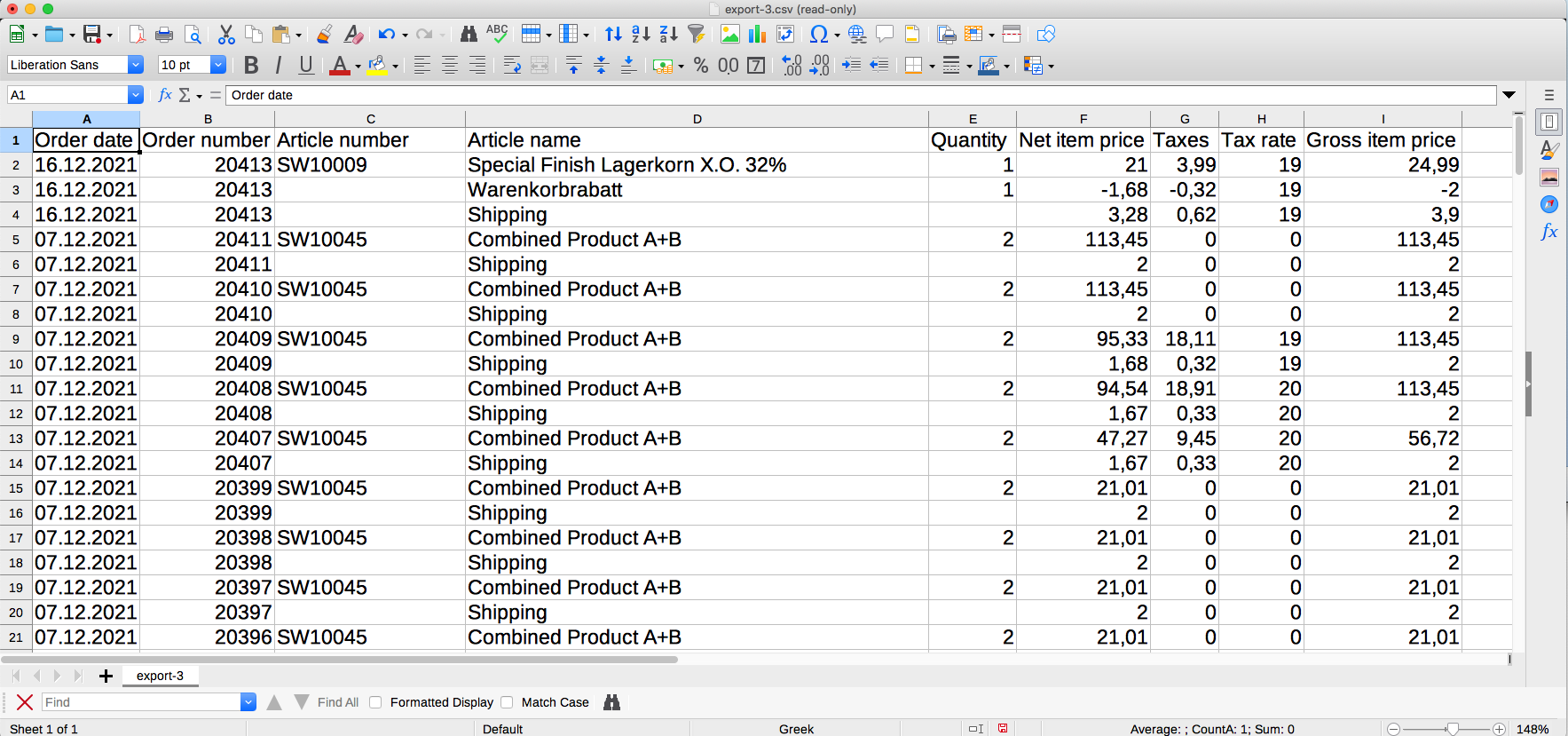This screenshot has height=736, width=1568.
Task: Click the Find & Replace binoculars icon
Action: [x=469, y=35]
